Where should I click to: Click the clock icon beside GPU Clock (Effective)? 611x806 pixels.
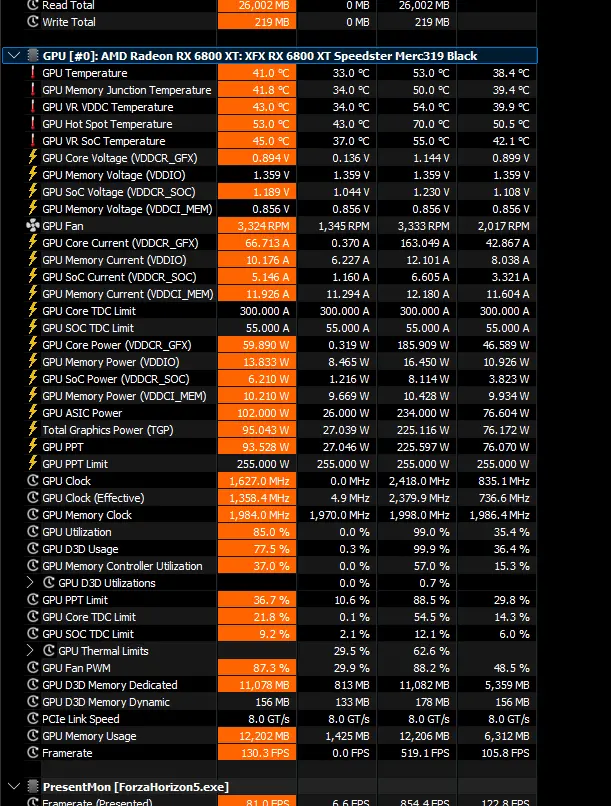(x=33, y=497)
